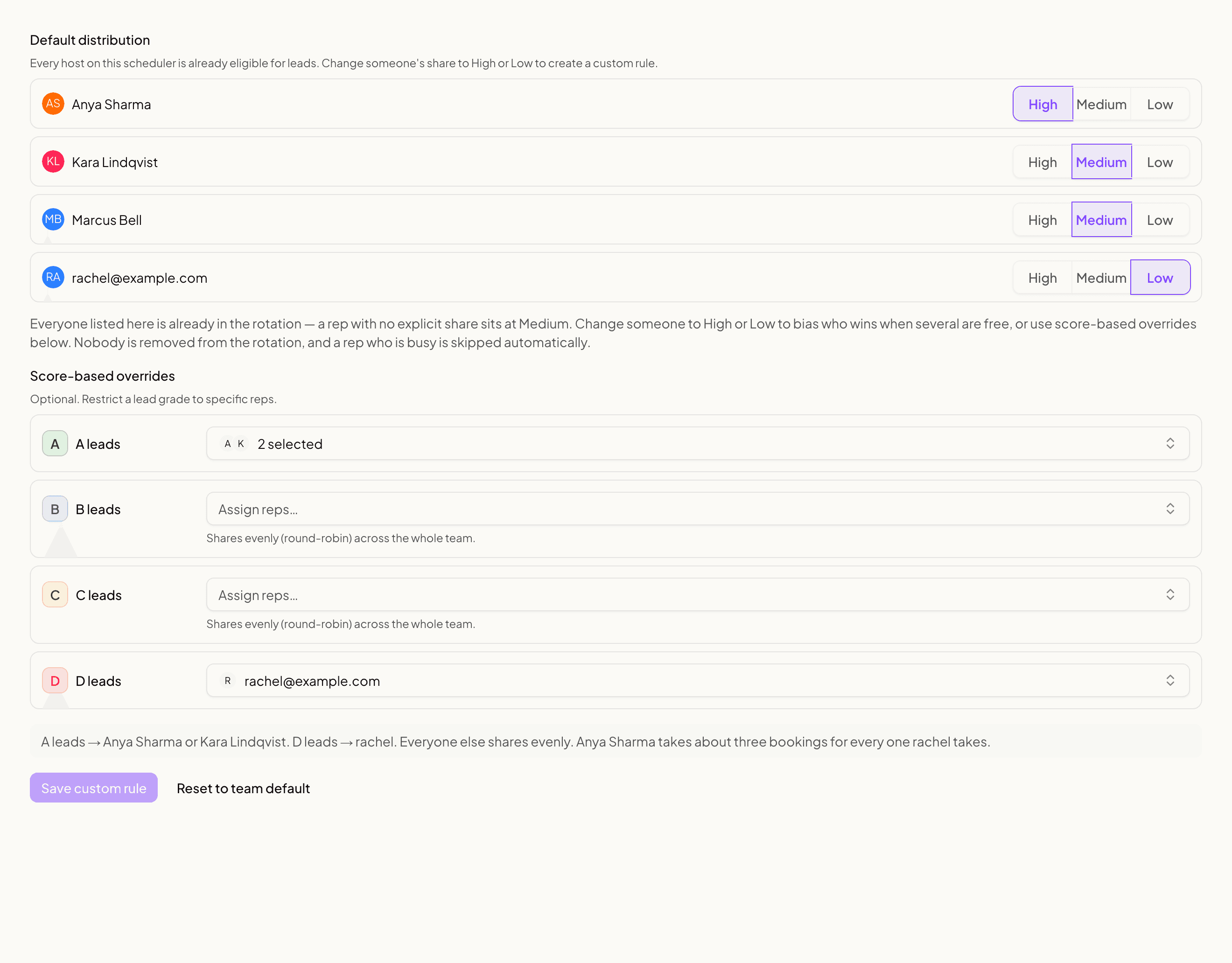Image resolution: width=1232 pixels, height=963 pixels.
Task: Set Anya Sharma's share to Low
Action: pyautogui.click(x=1160, y=105)
